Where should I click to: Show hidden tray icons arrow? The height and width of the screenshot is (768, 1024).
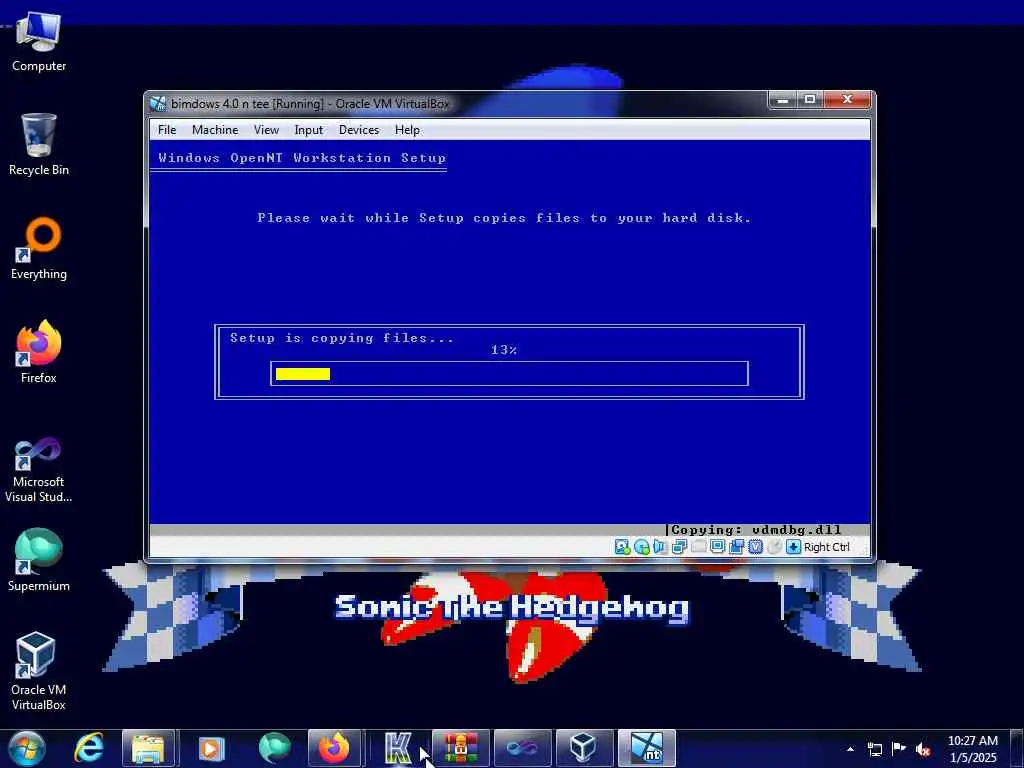point(850,749)
